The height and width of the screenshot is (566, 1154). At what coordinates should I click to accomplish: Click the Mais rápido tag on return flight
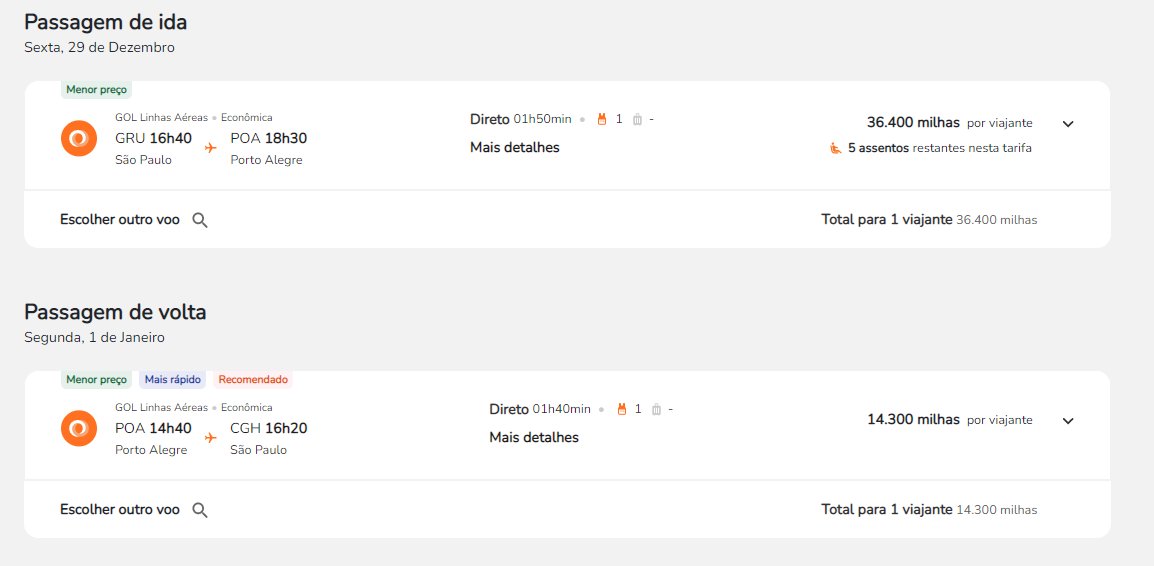tap(172, 380)
